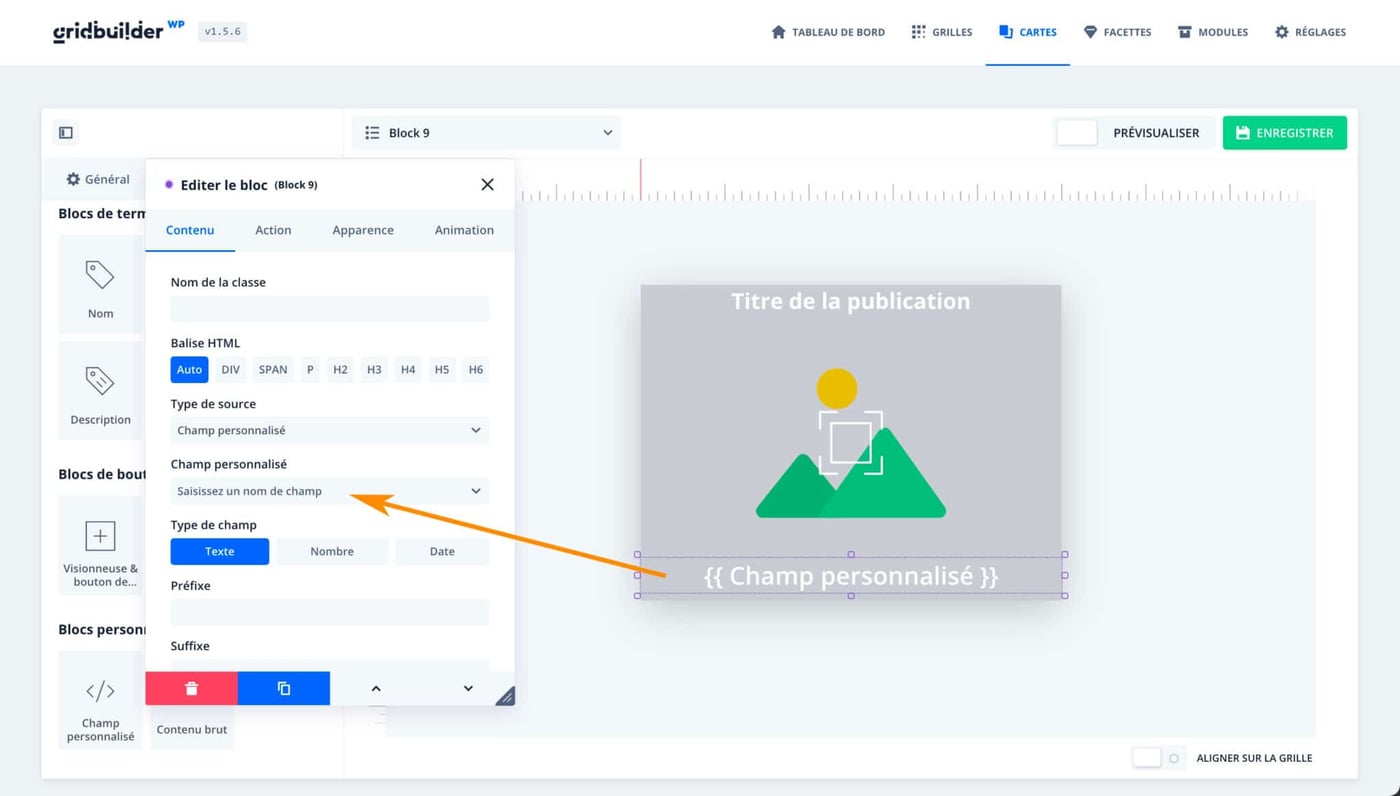The image size is (1400, 796).
Task: Click the Enregistrer button
Action: [1284, 132]
